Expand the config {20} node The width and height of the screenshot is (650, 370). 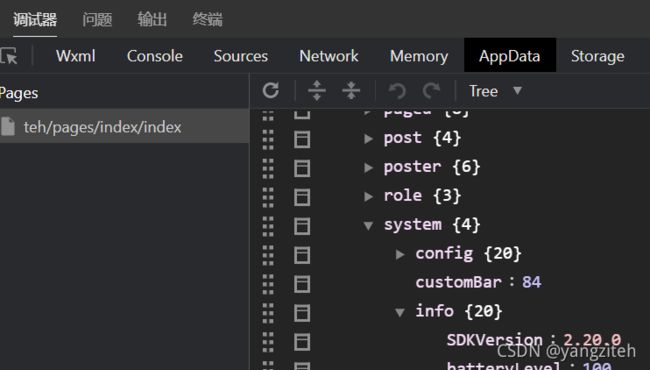(400, 254)
